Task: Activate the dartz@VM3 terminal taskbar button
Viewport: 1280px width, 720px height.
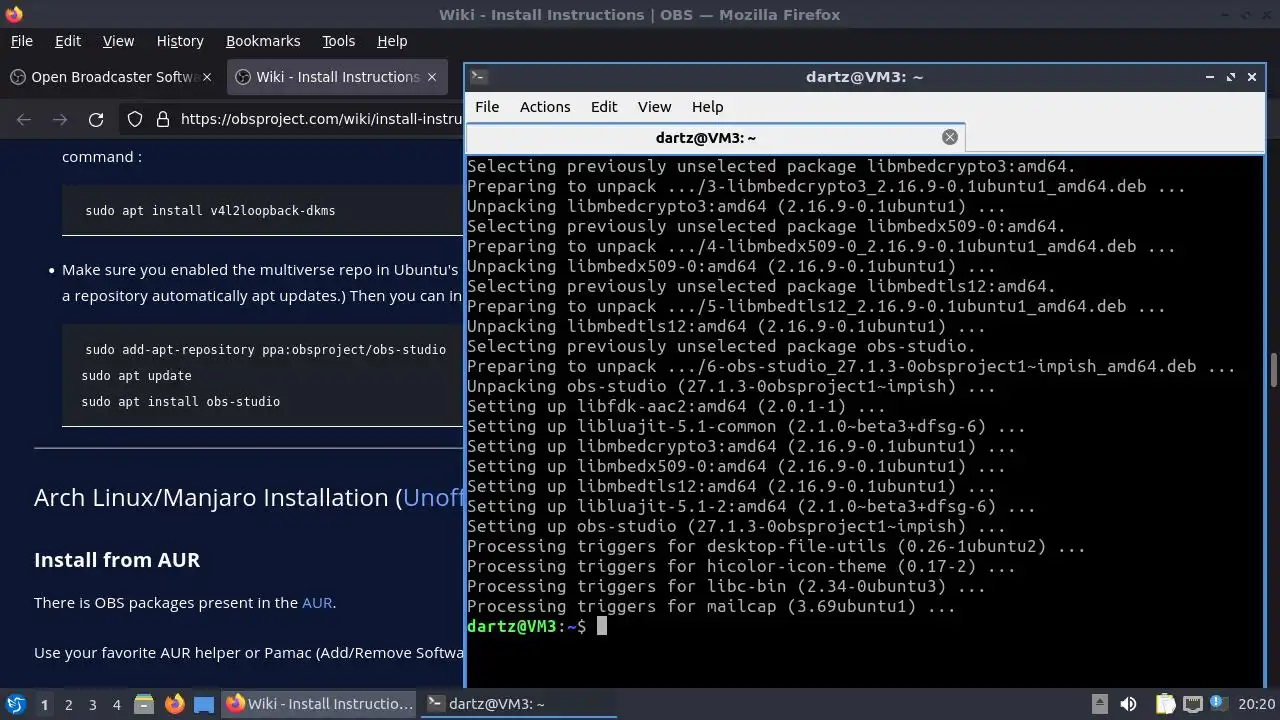Action: (x=518, y=704)
